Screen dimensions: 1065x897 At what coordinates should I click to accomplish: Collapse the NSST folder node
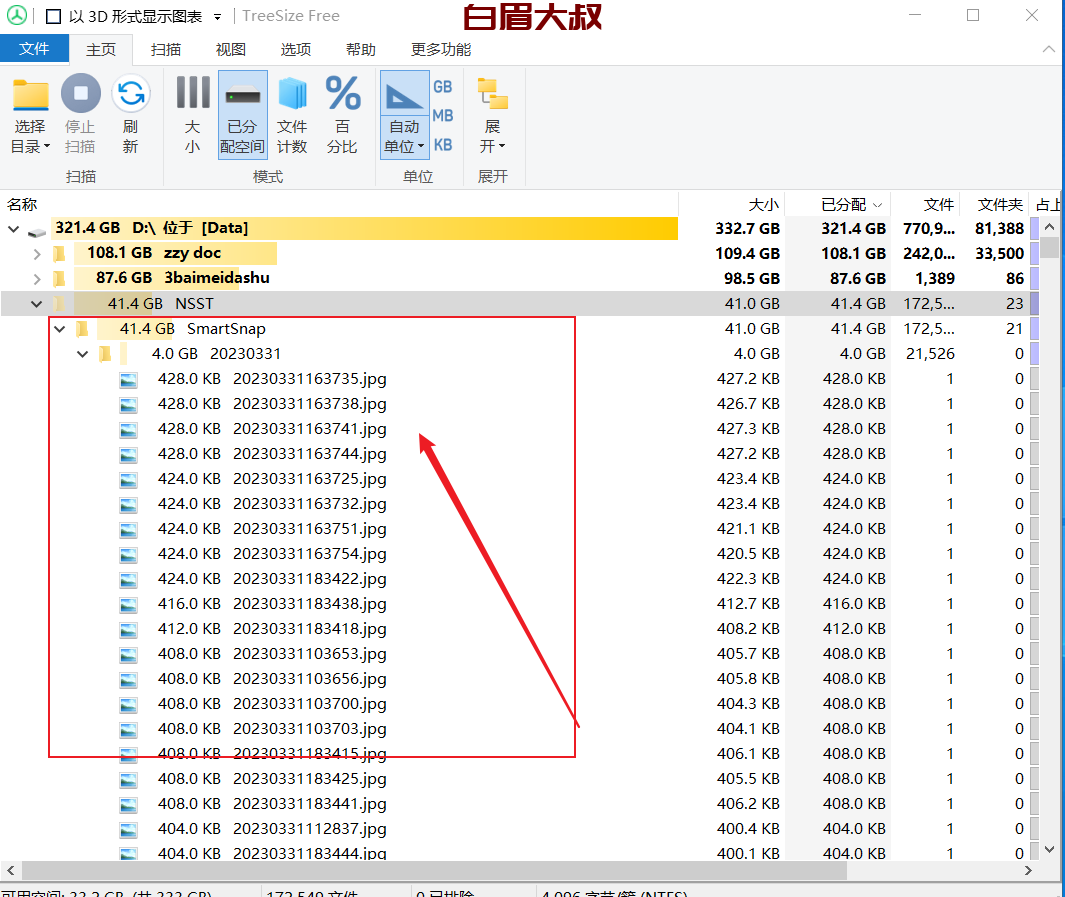pyautogui.click(x=37, y=304)
